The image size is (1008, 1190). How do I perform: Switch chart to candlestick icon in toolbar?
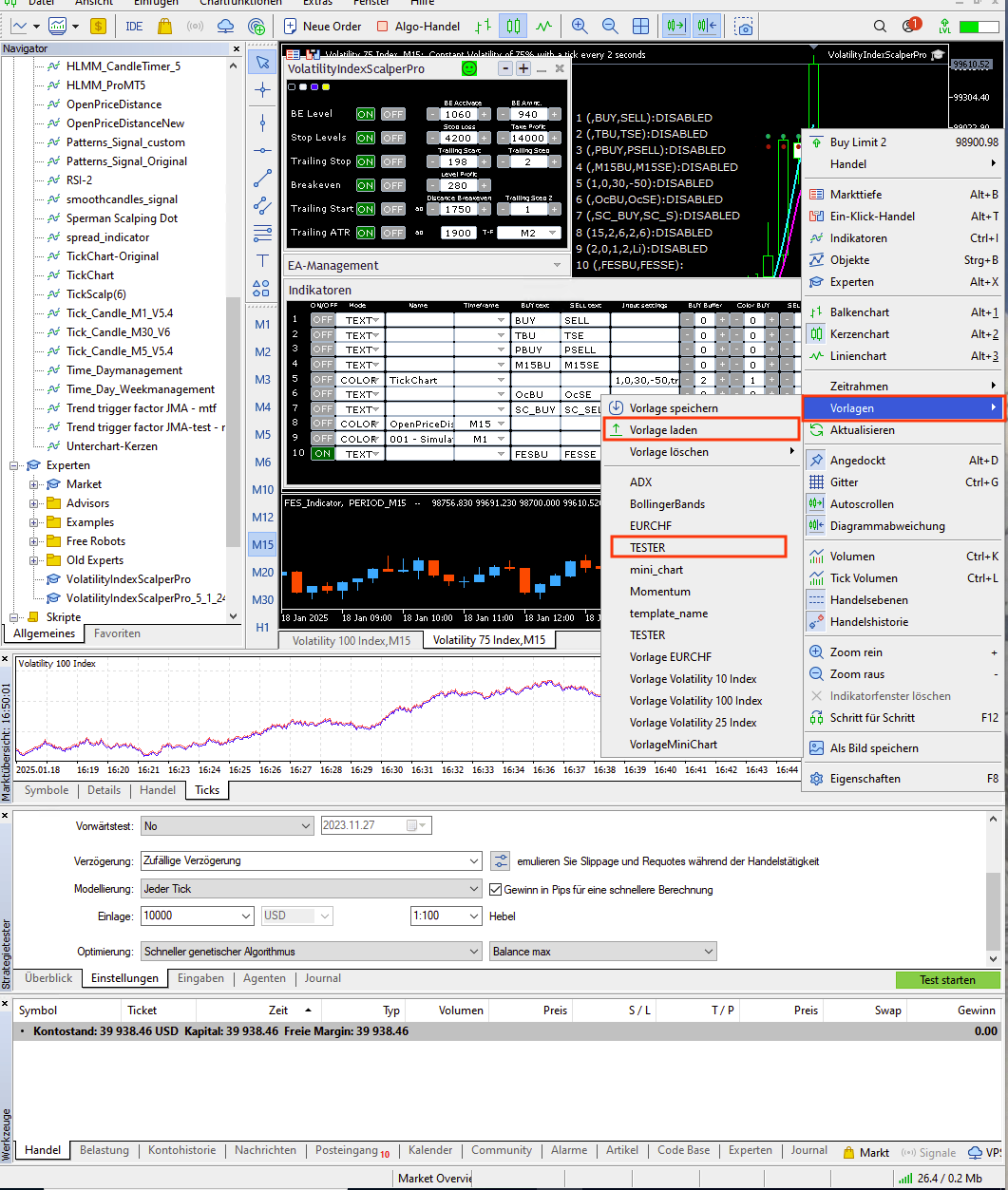point(514,27)
